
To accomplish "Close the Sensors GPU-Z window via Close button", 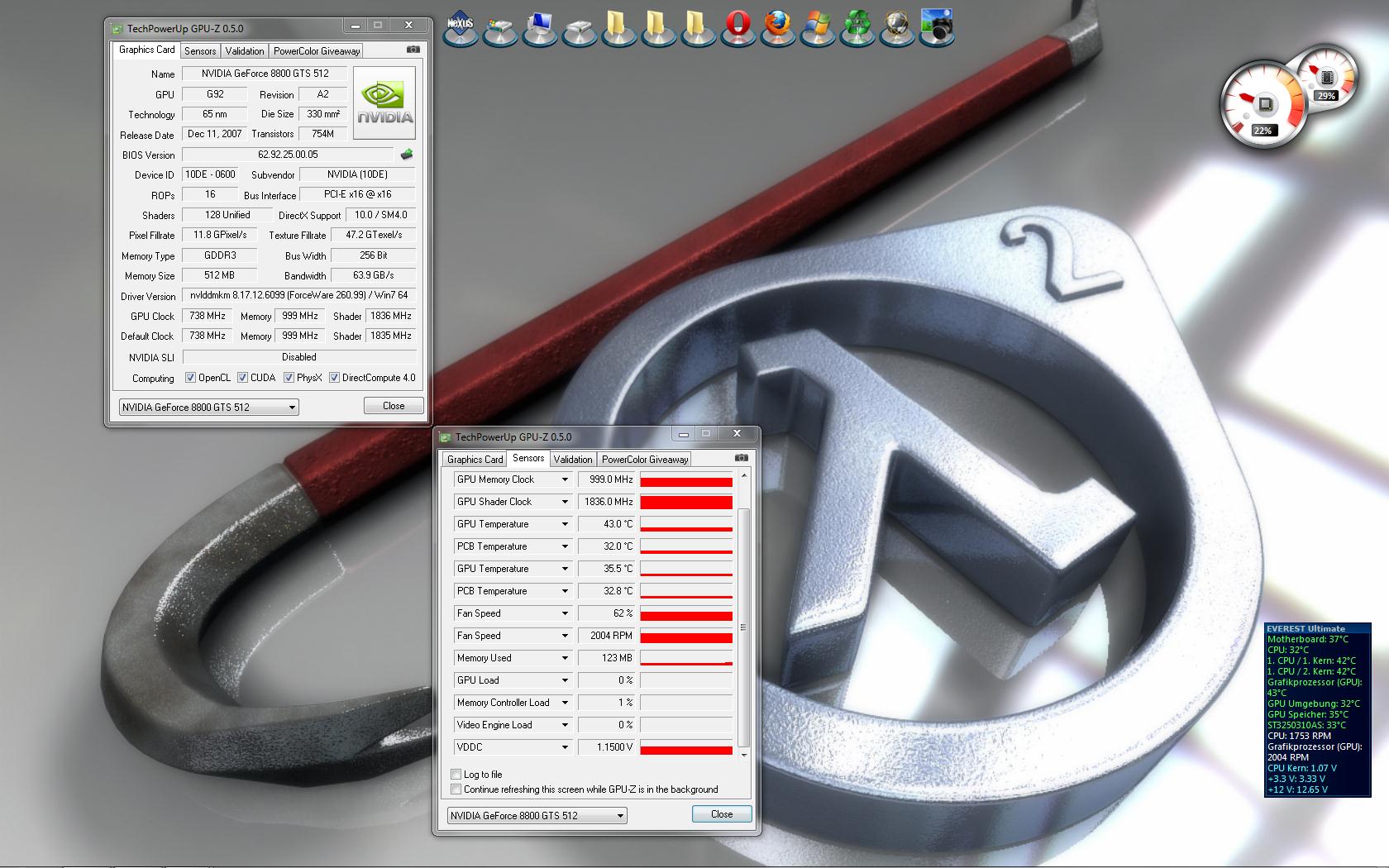I will 722,814.
